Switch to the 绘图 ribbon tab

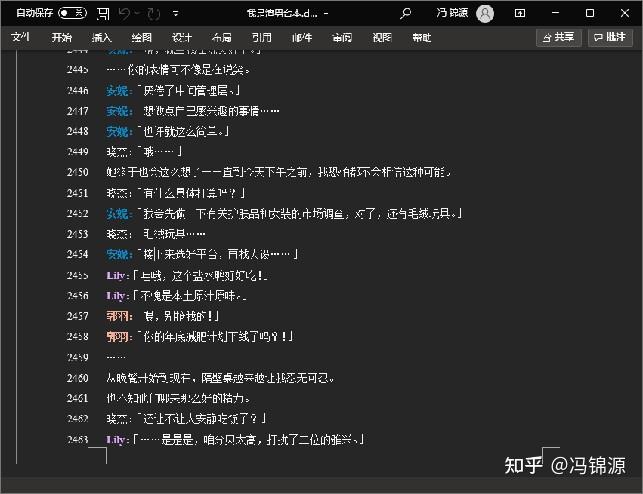tap(141, 38)
